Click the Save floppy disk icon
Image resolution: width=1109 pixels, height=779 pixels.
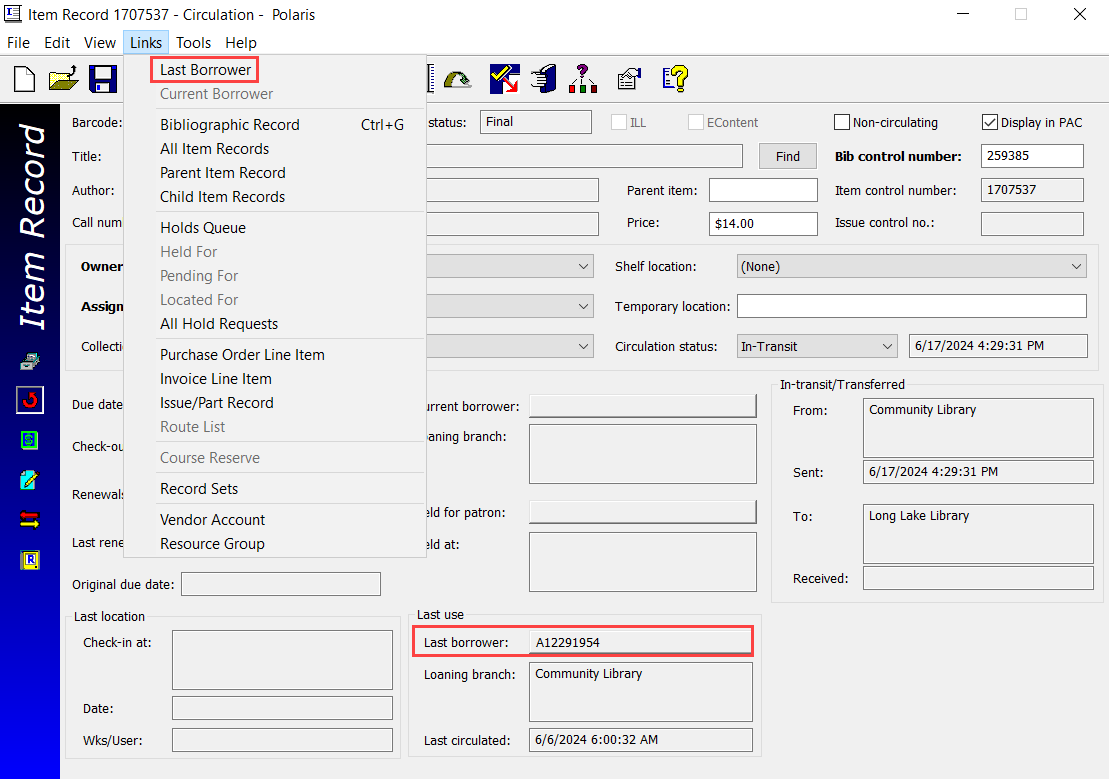(102, 79)
